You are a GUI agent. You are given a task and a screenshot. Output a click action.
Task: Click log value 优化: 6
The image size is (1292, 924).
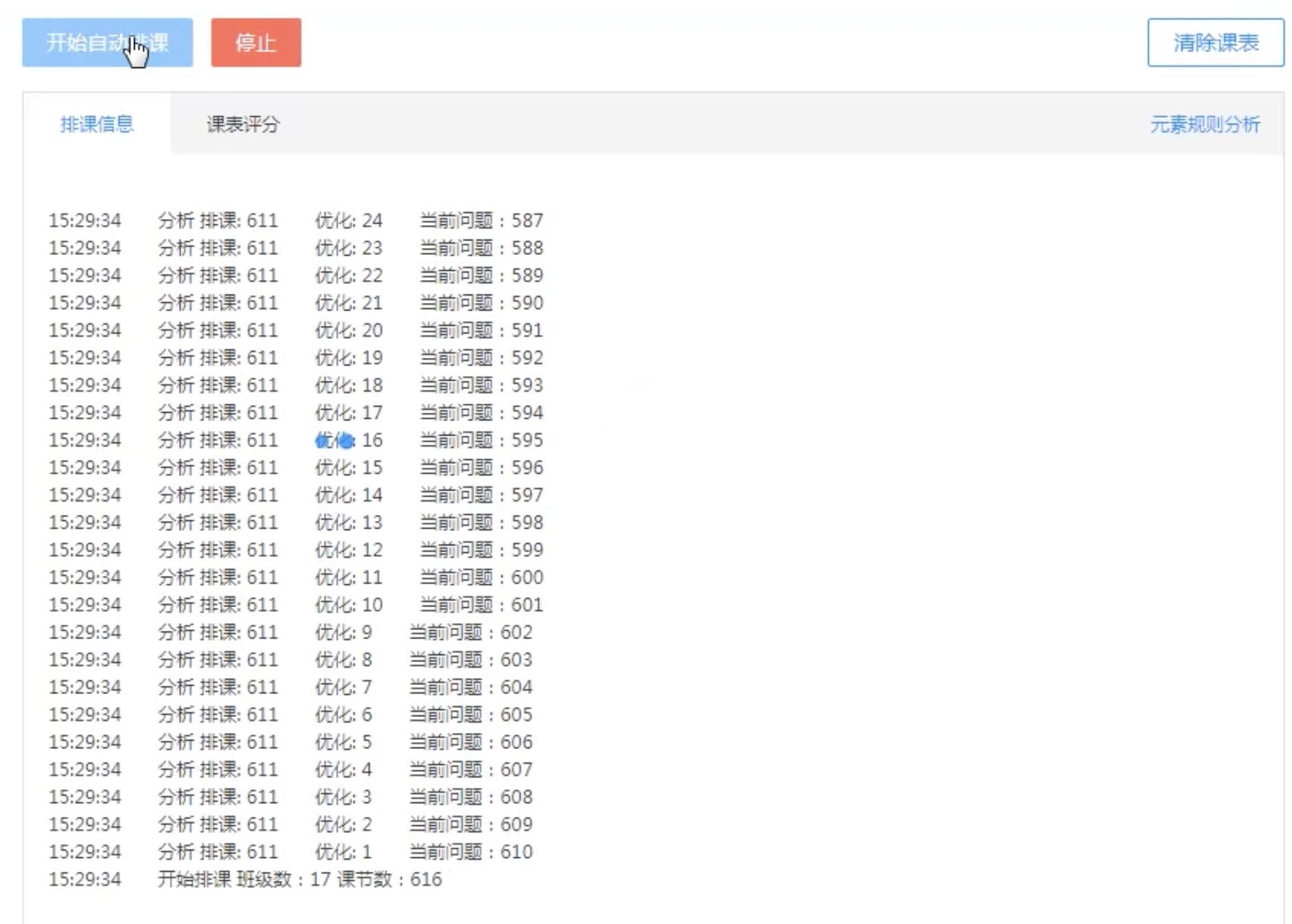click(x=343, y=714)
